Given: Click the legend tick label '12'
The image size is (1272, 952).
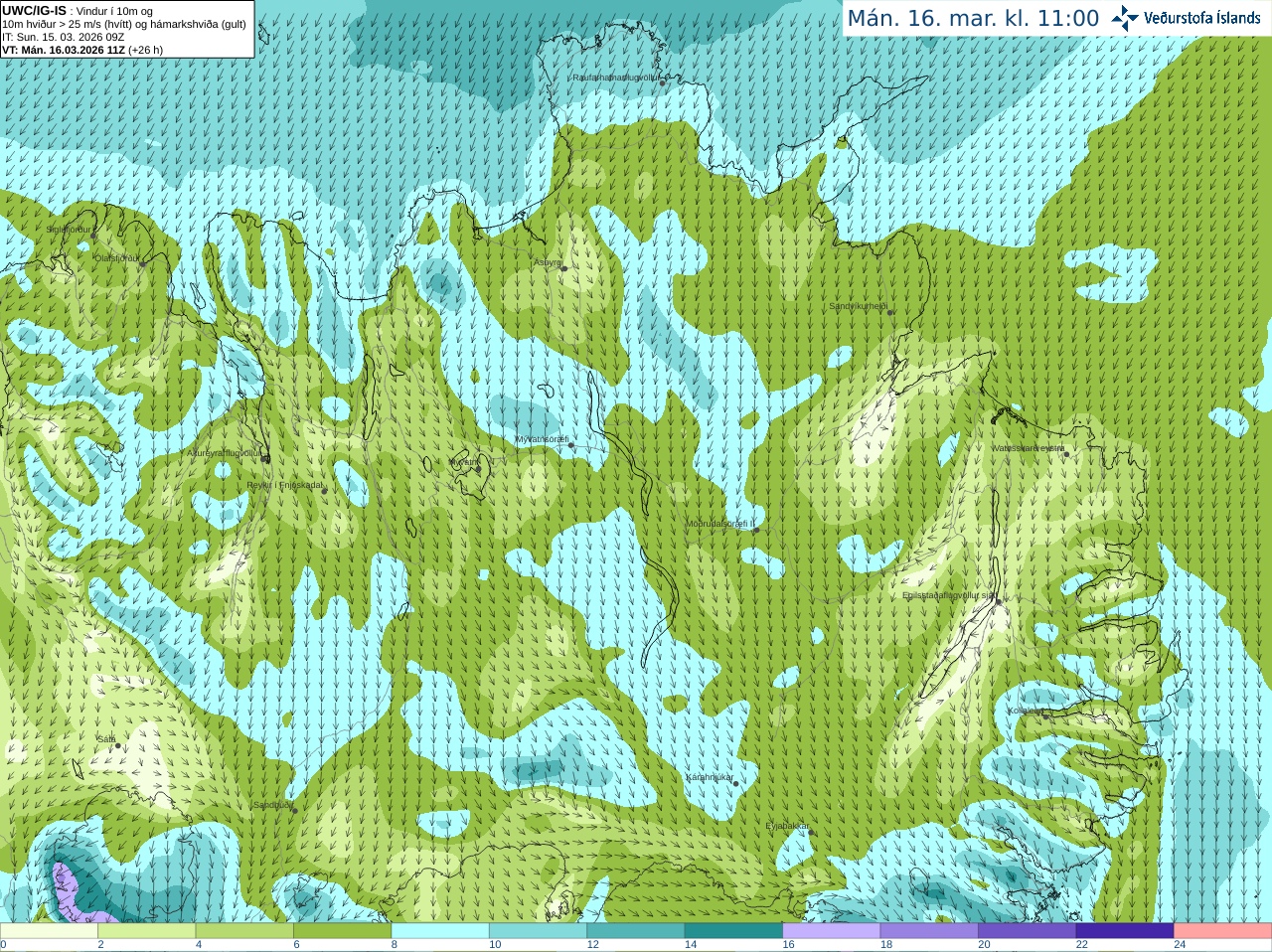Looking at the screenshot, I should coord(592,945).
